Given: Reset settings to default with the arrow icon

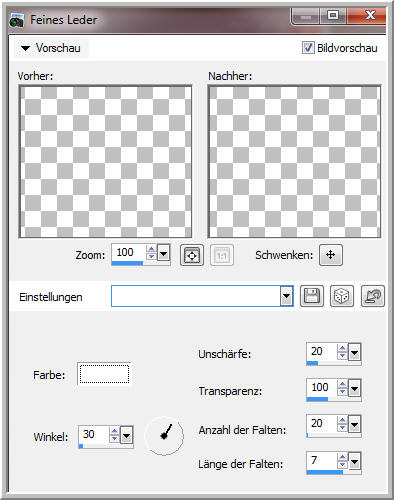Looking at the screenshot, I should coord(373,296).
